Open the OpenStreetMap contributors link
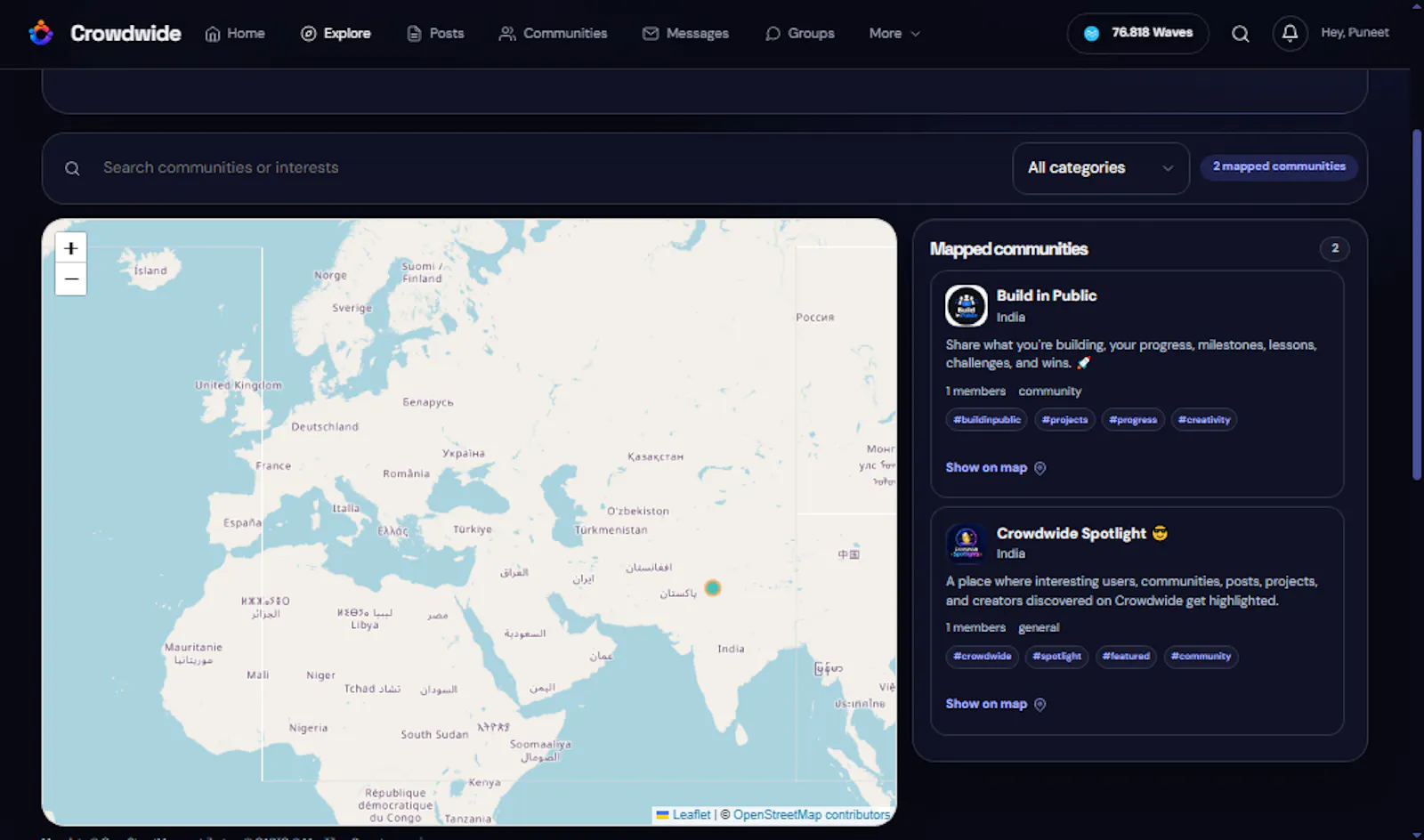Viewport: 1424px width, 840px height. point(812,814)
